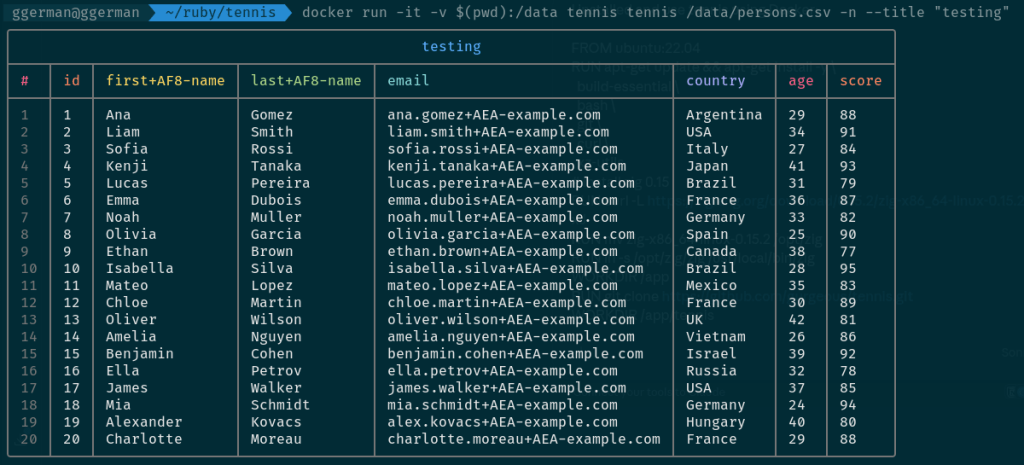1024x465 pixels.
Task: Click the first name "Benjamin"
Action: click(139, 354)
